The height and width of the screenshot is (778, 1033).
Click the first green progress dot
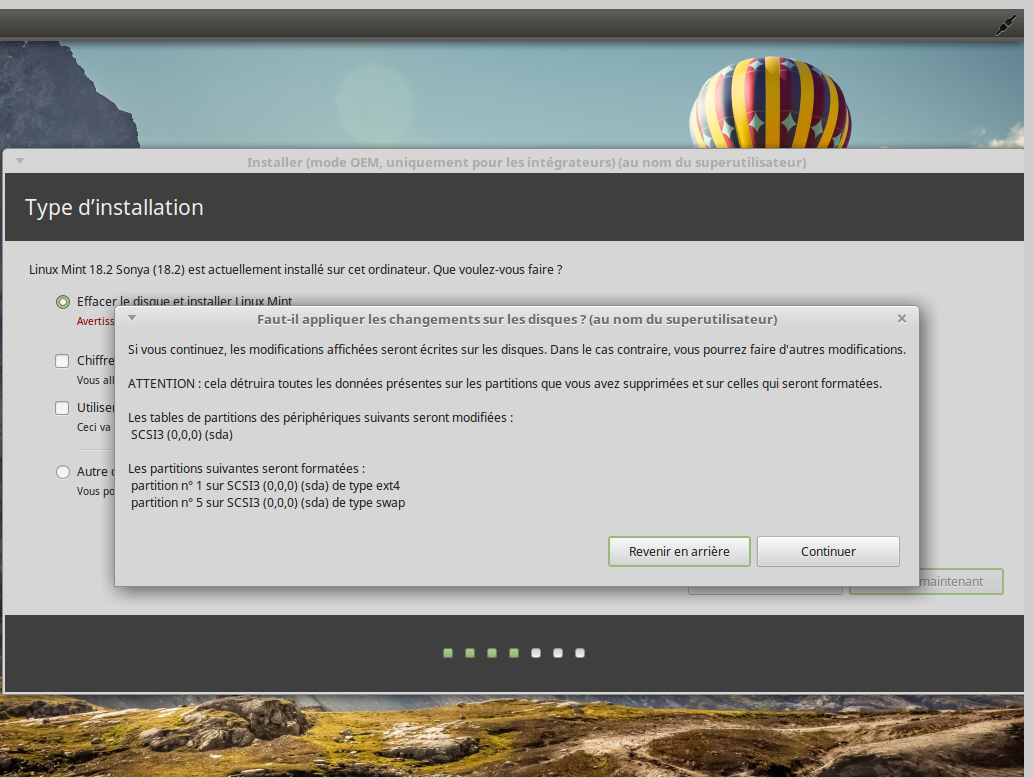(x=448, y=653)
